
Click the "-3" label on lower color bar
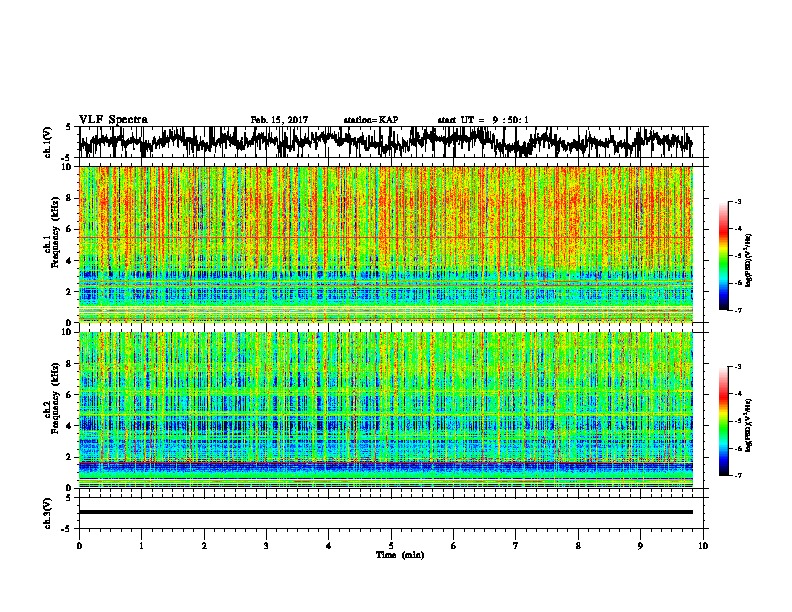click(x=738, y=367)
